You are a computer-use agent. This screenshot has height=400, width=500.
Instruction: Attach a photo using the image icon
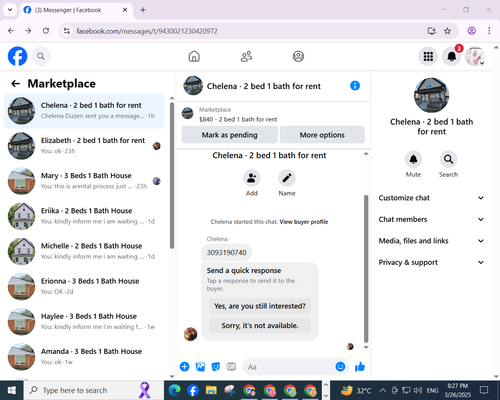[200, 367]
